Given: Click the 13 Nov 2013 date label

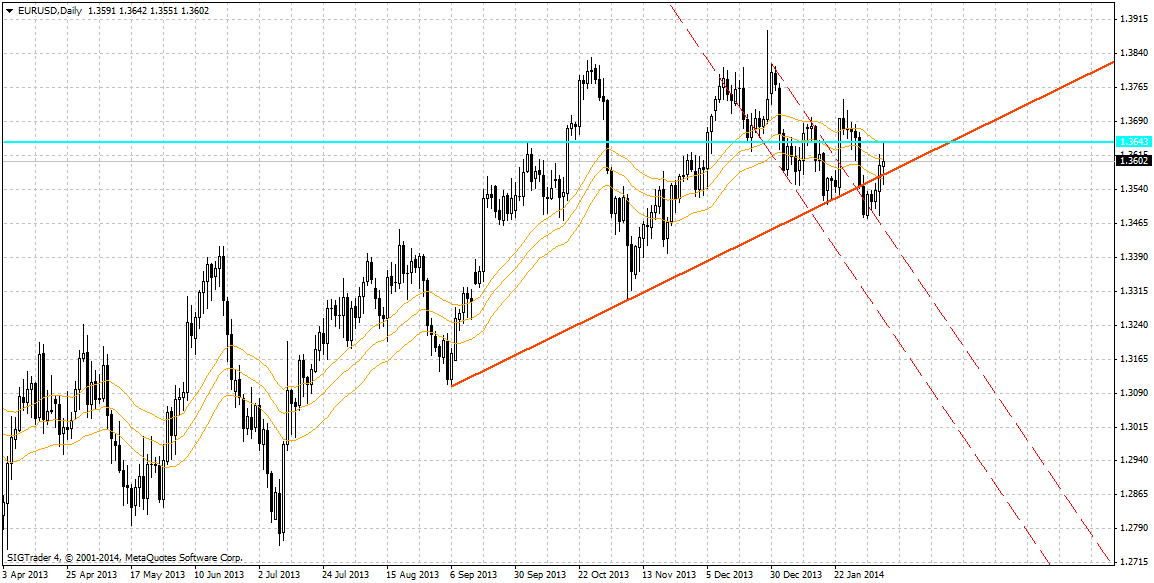Looking at the screenshot, I should pos(668,574).
